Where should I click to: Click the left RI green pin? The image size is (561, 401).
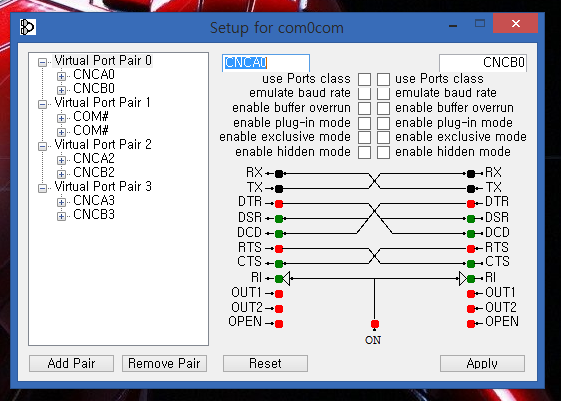(x=279, y=278)
